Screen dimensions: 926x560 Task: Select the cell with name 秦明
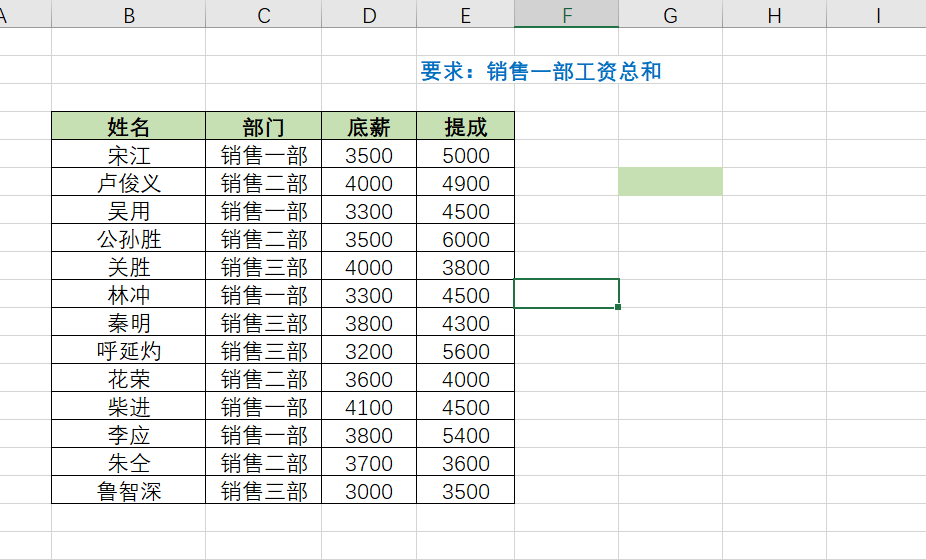(129, 322)
